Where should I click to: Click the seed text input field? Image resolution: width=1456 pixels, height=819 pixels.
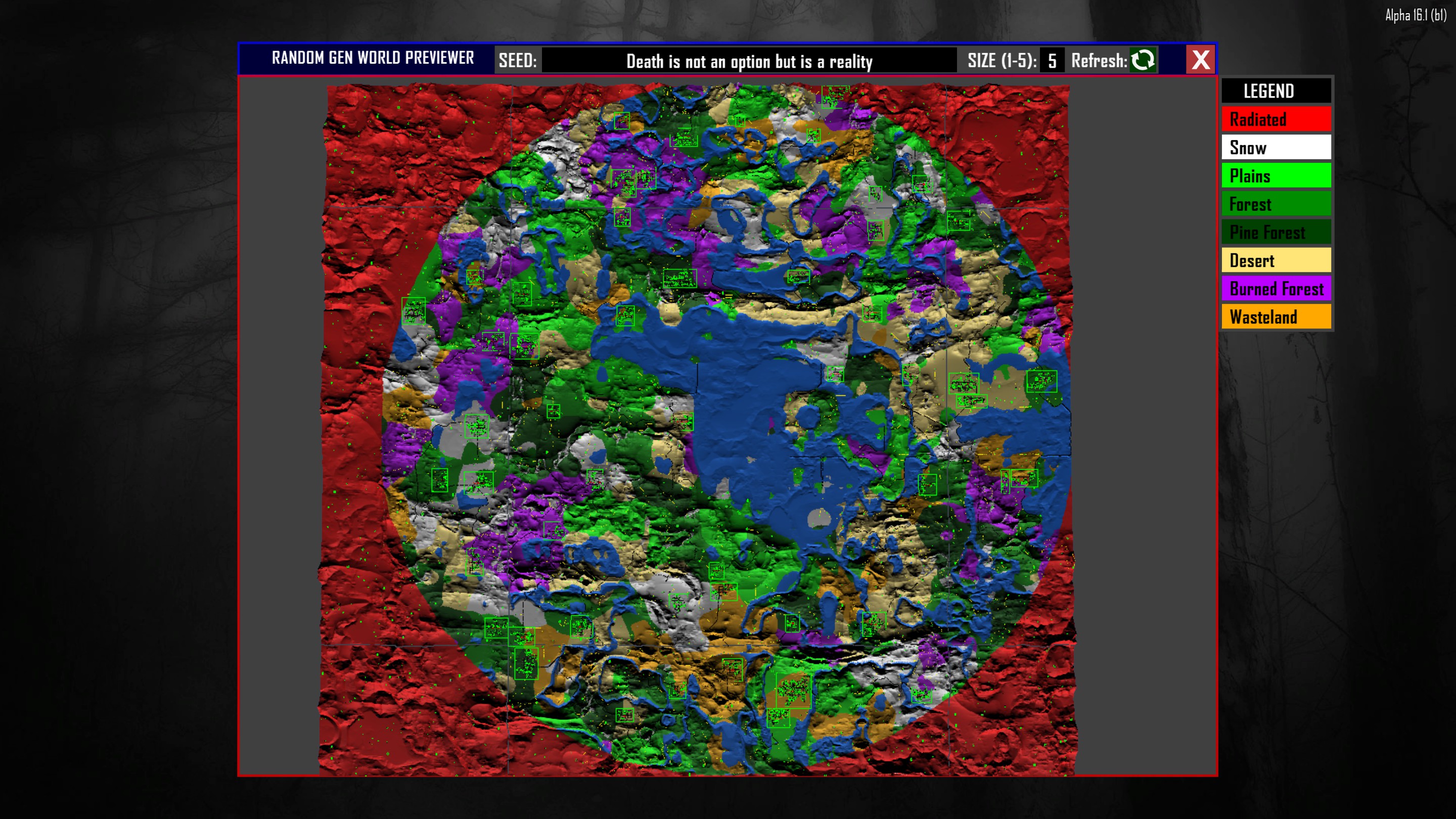[x=749, y=61]
